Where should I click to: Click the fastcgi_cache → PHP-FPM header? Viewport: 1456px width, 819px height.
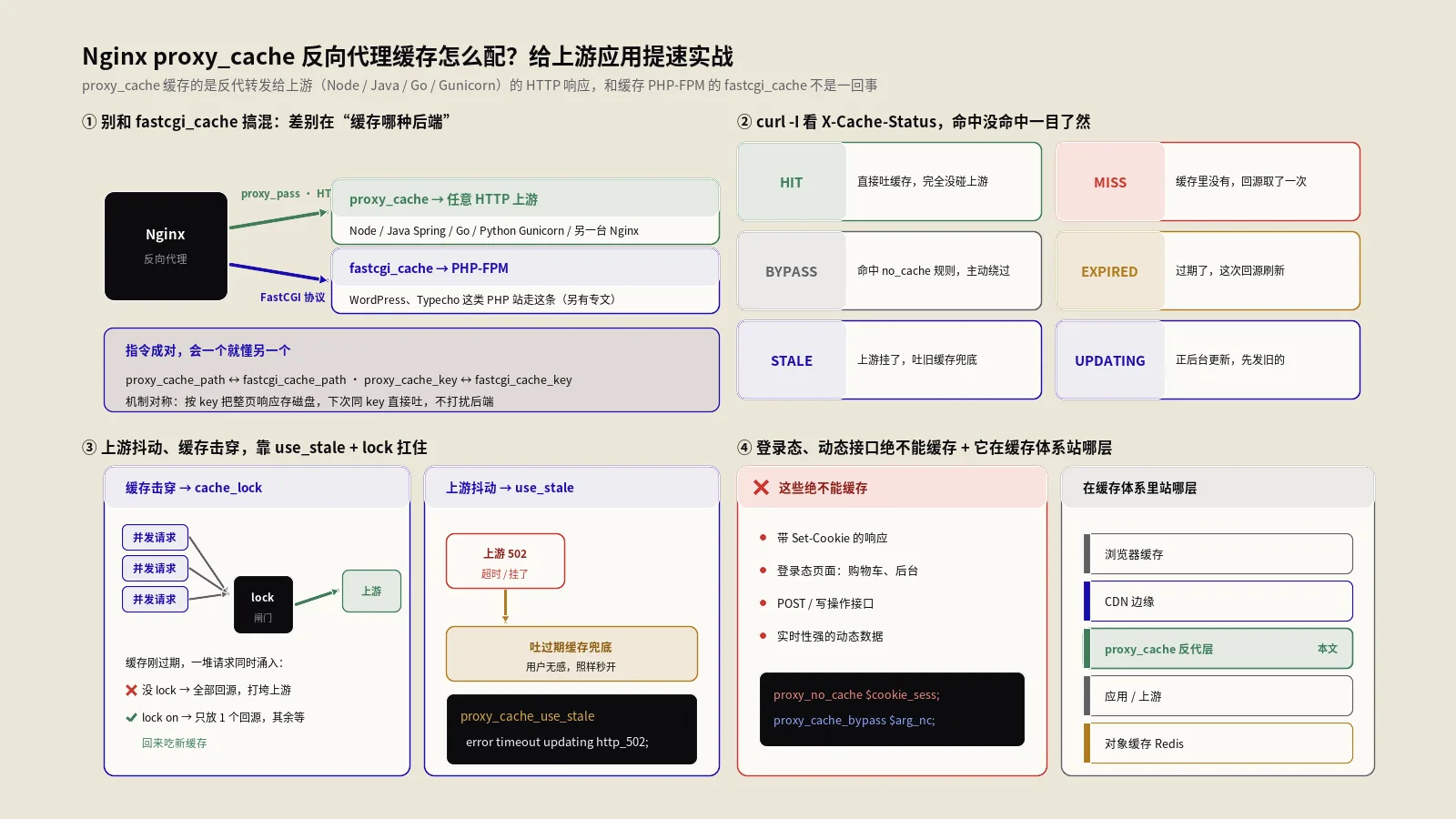[x=525, y=268]
